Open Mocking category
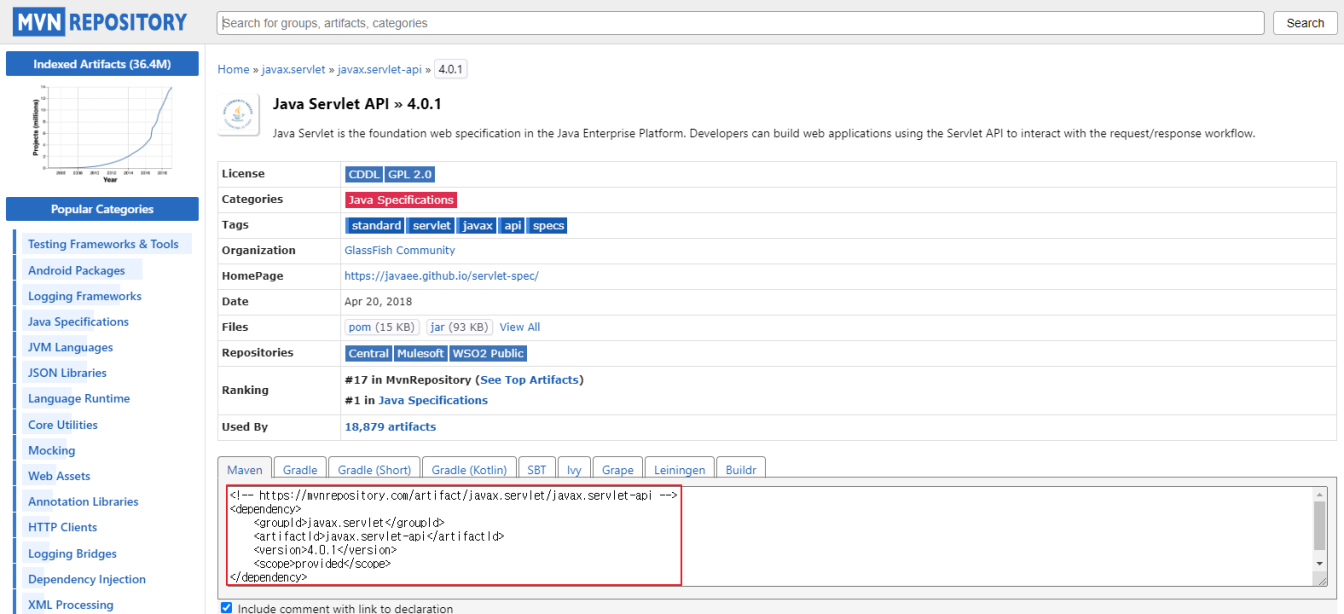 point(51,450)
